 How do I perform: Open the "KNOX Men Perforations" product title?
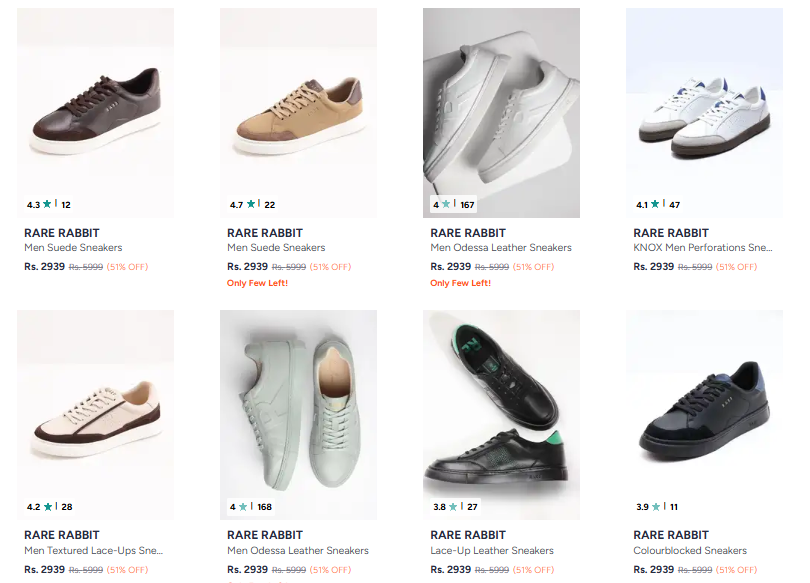(x=703, y=248)
